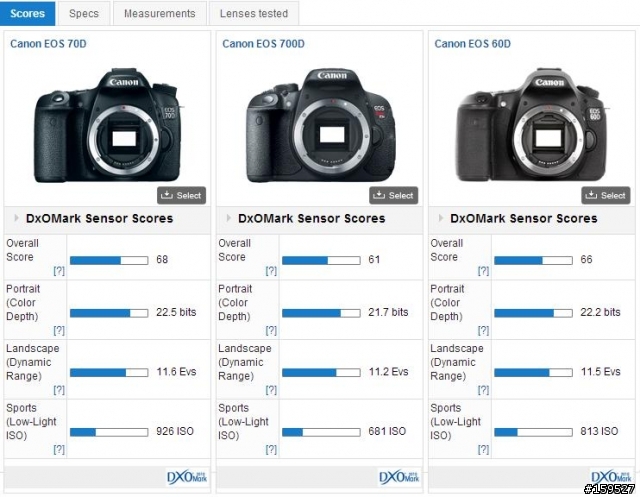Open help [?] for 60D Overall Score
The image size is (640, 497).
(x=484, y=271)
